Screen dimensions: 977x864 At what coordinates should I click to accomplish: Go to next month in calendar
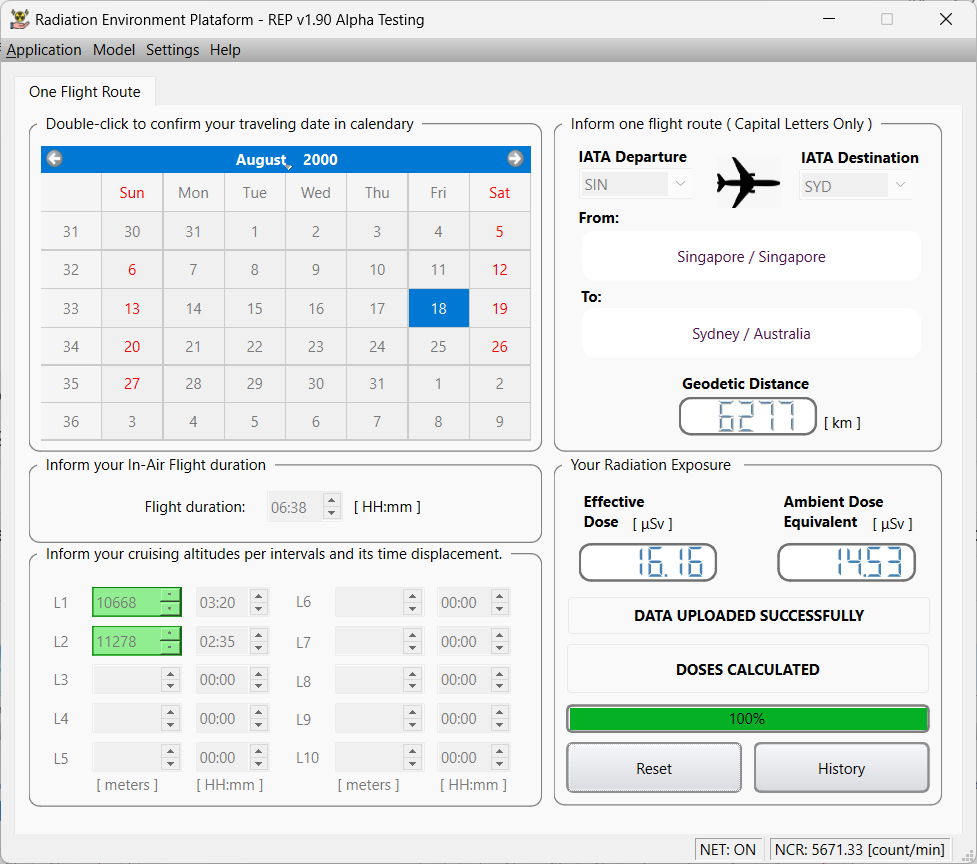pyautogui.click(x=515, y=159)
